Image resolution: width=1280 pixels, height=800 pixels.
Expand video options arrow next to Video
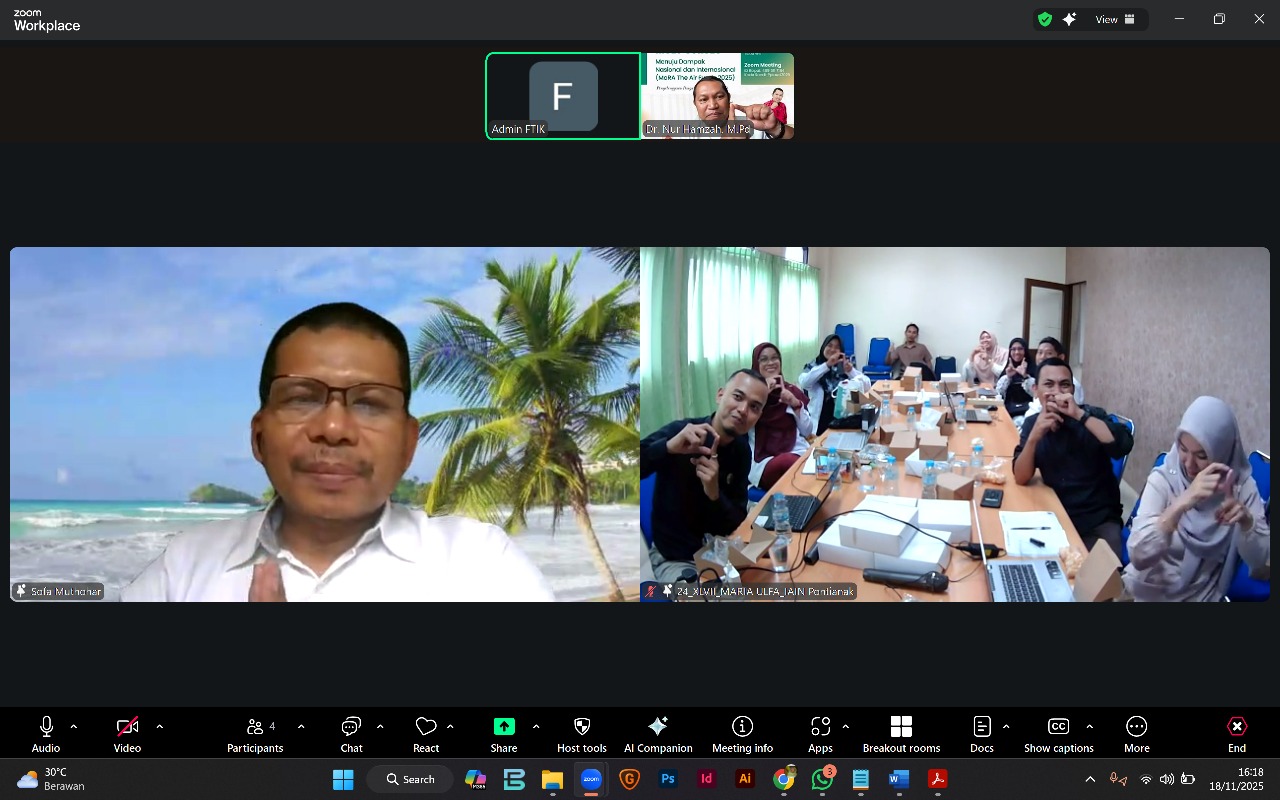coord(160,726)
